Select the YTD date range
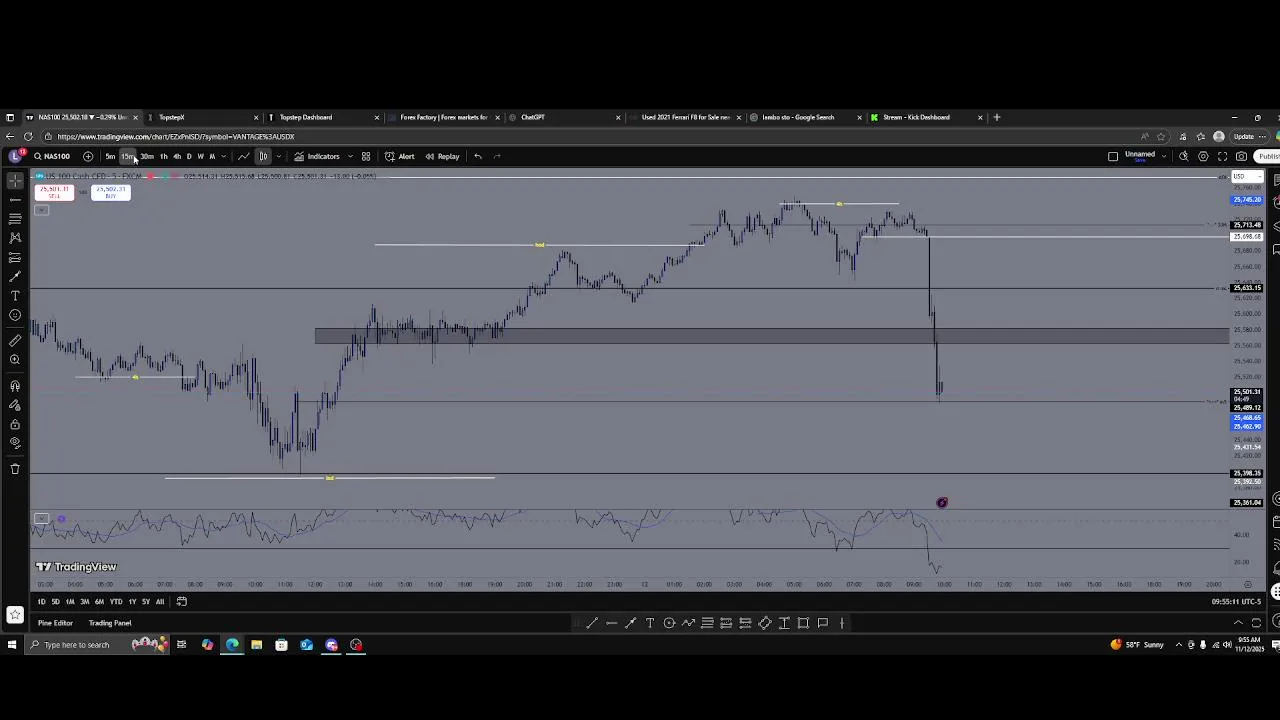This screenshot has height=720, width=1280. pos(116,602)
